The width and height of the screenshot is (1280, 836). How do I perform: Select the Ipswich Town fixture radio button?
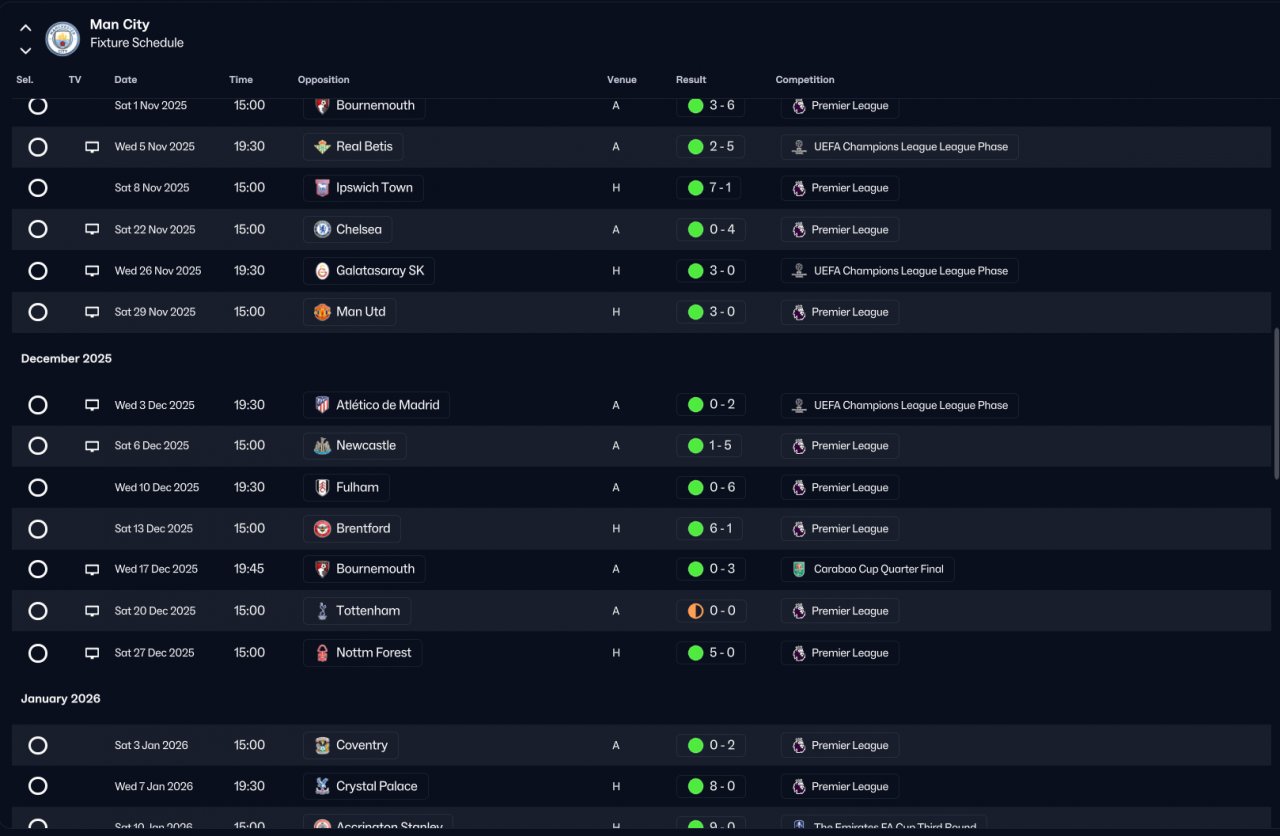(x=38, y=188)
